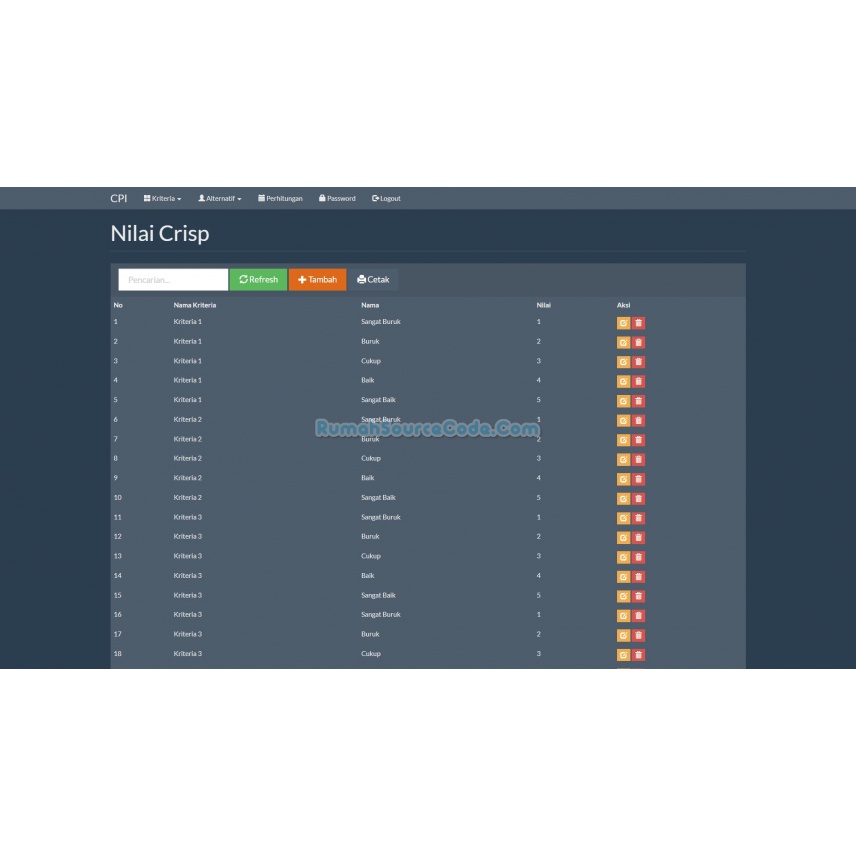Delete row 18 Kriteria 3 Cukup
The height and width of the screenshot is (856, 856).
638,655
